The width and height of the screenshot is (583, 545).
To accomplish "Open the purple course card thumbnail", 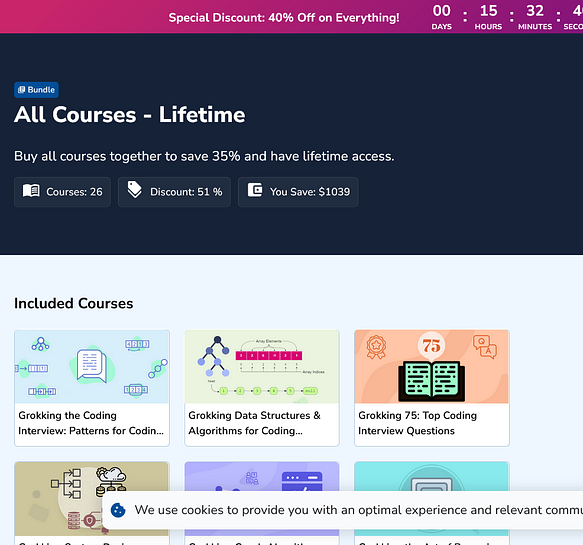I will click(x=262, y=476).
